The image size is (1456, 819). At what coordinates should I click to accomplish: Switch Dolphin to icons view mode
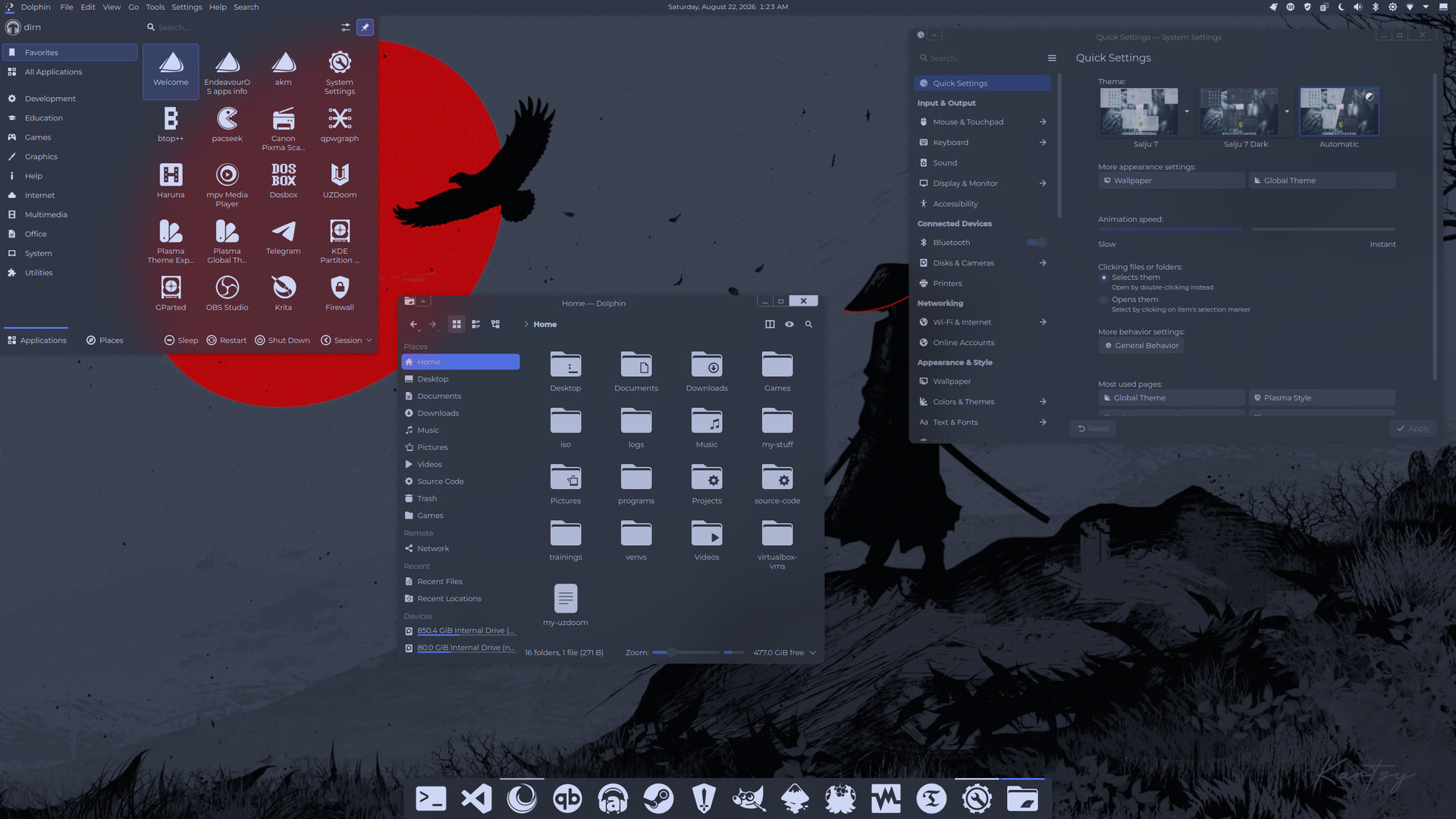tap(457, 325)
